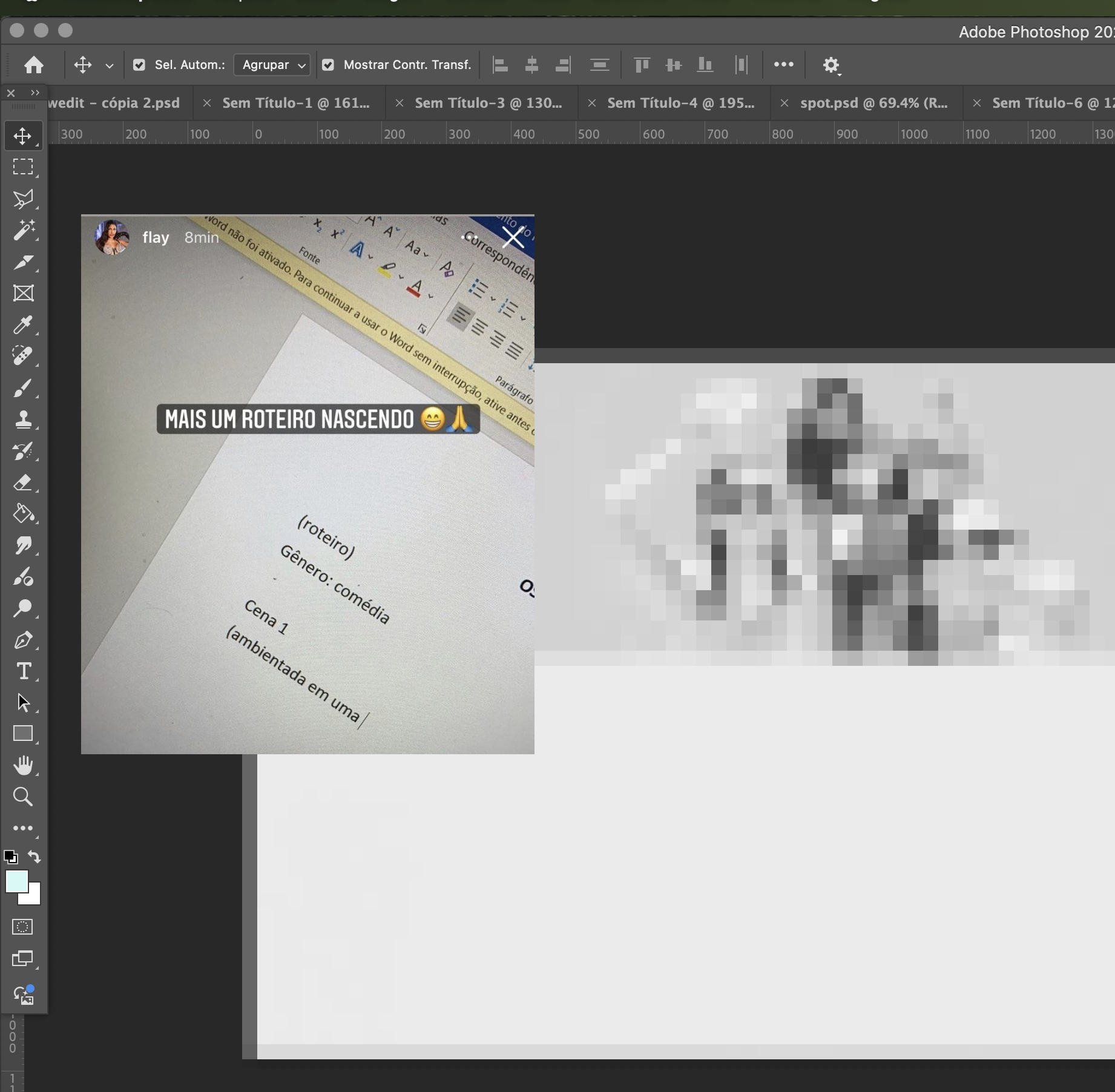Expand the toolbar with double-arrow icon
This screenshot has height=1092, width=1115.
[35, 93]
